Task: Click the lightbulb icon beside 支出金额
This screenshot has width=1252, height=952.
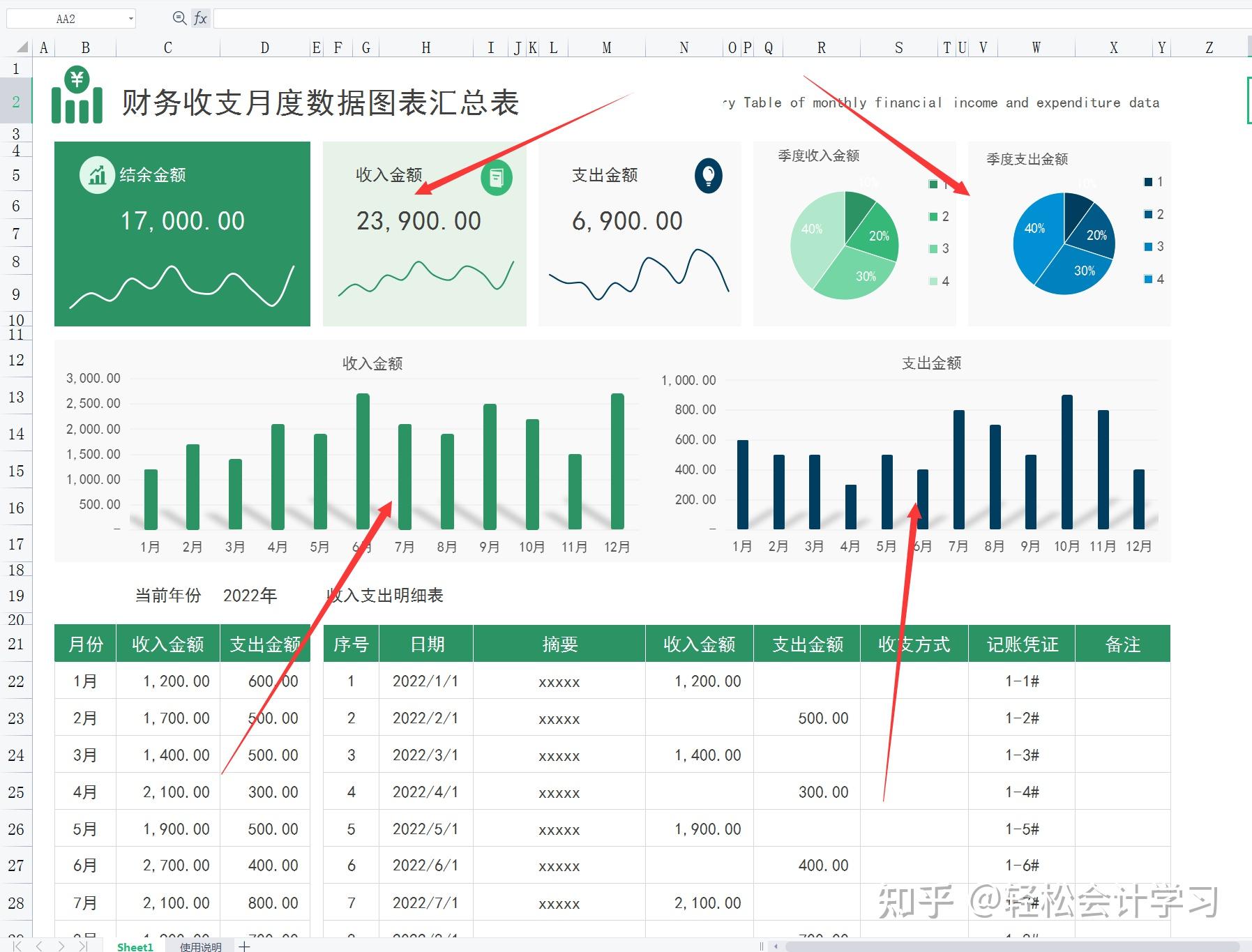Action: coord(708,176)
